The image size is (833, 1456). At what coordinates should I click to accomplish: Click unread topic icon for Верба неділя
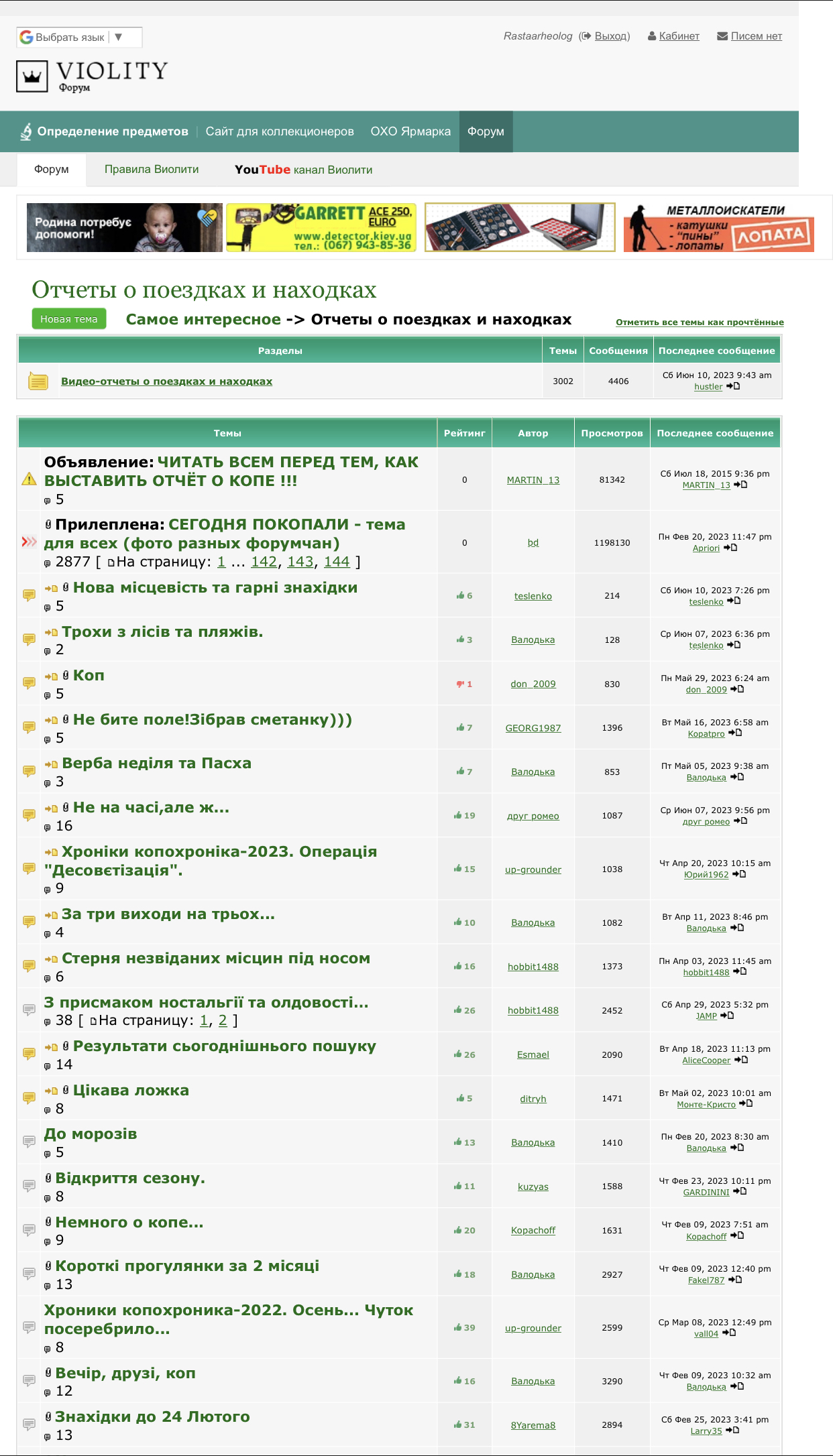(29, 772)
